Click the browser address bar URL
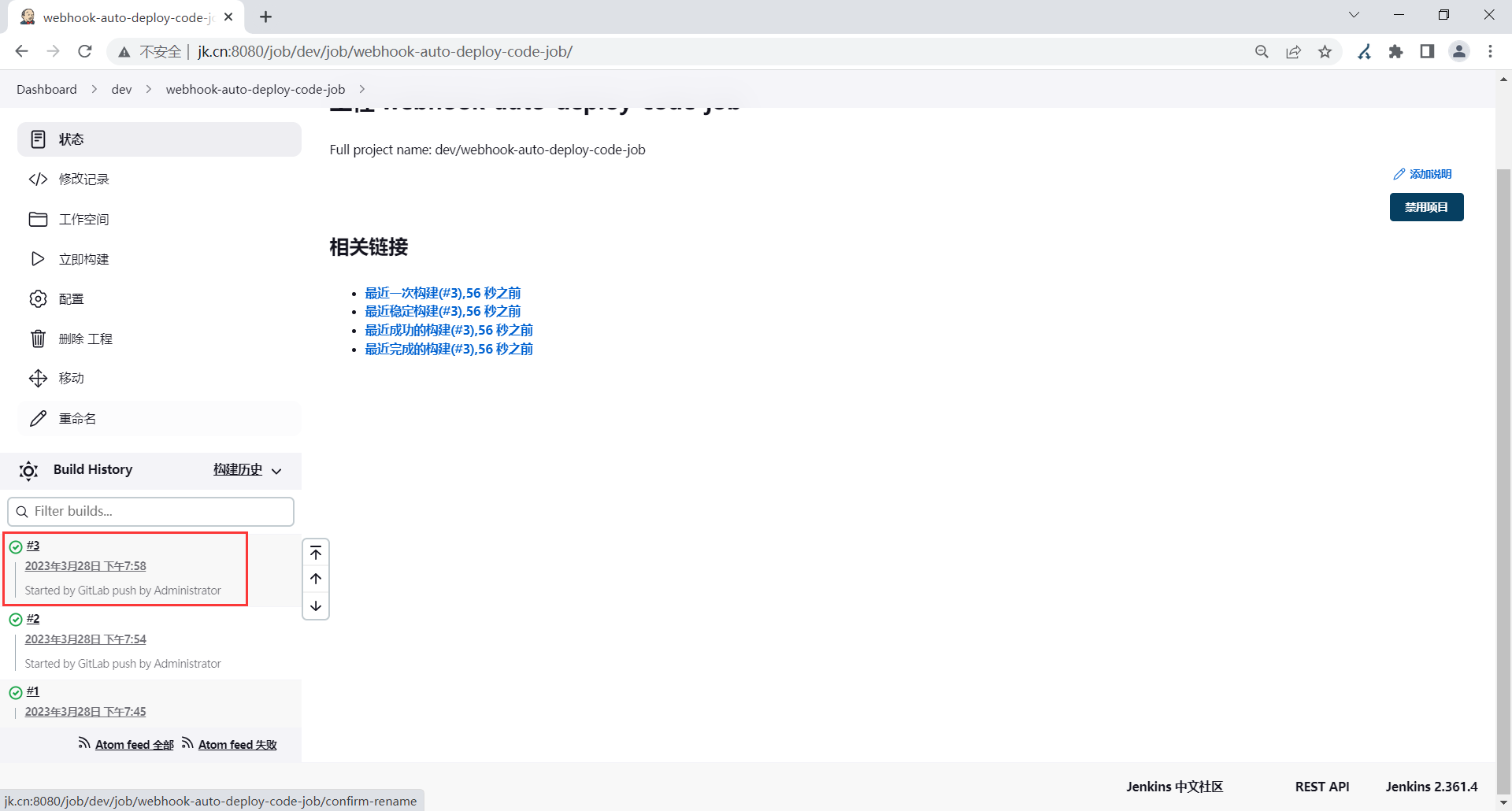The image size is (1512, 811). pyautogui.click(x=385, y=52)
